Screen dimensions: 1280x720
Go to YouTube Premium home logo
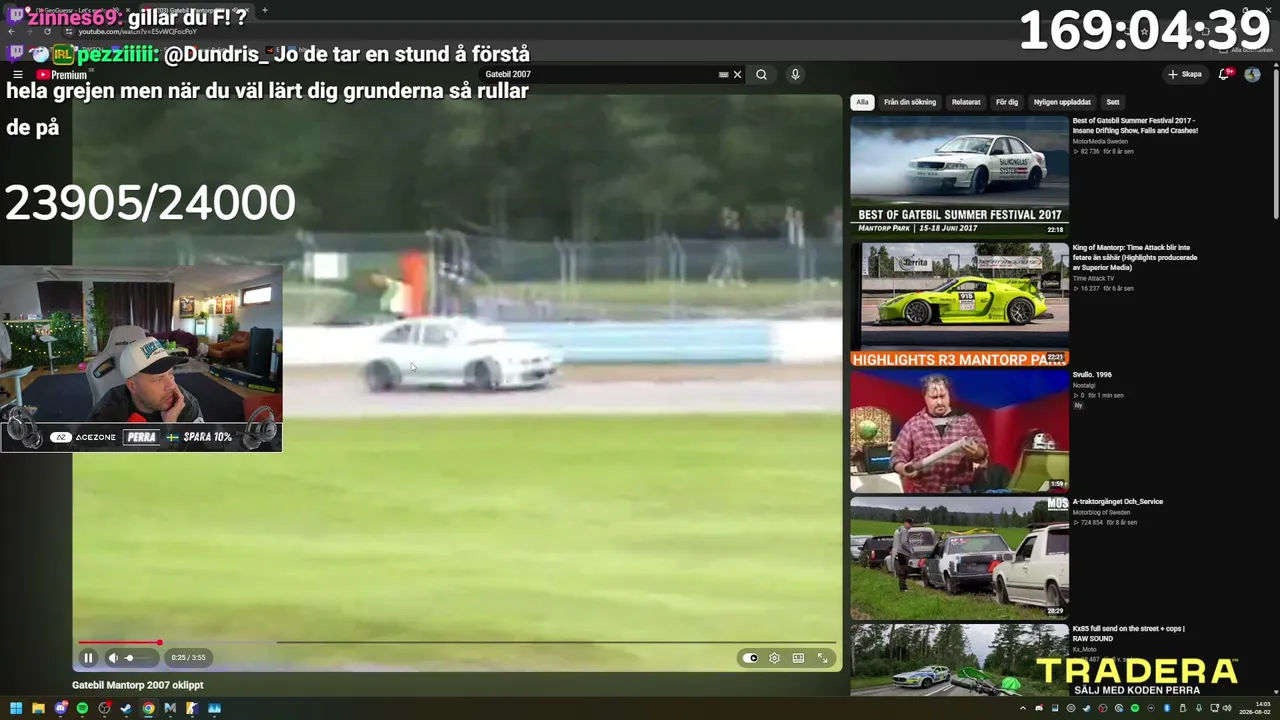61,75
